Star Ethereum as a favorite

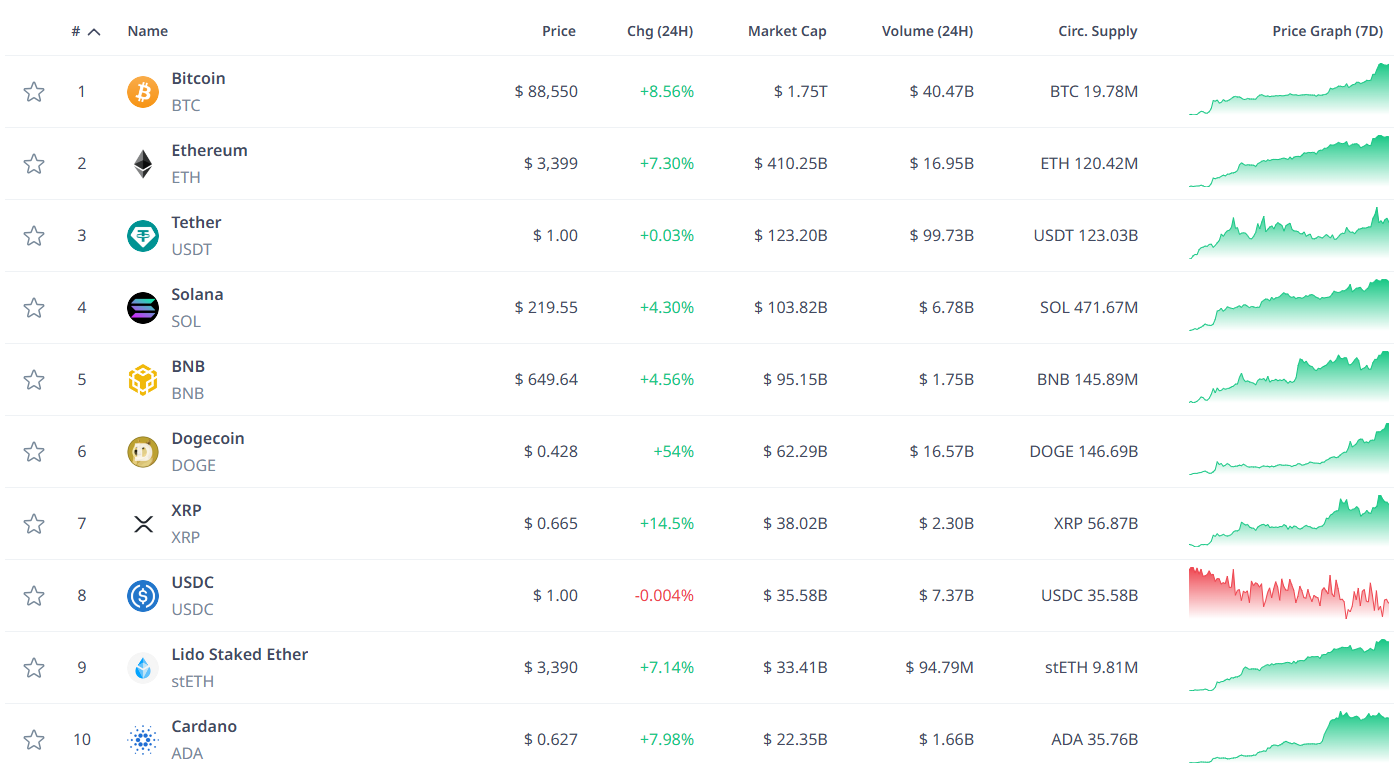(34, 164)
